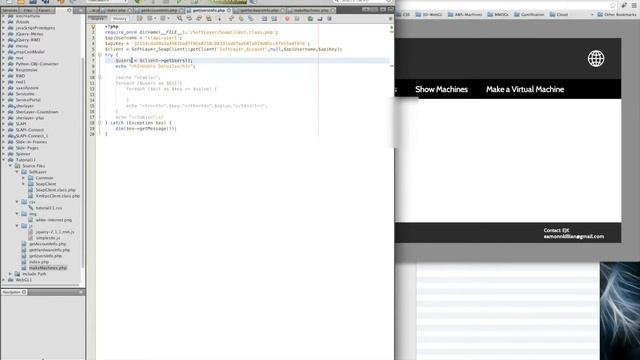Switch to the Source view button
The image size is (640, 360).
(x=98, y=18)
